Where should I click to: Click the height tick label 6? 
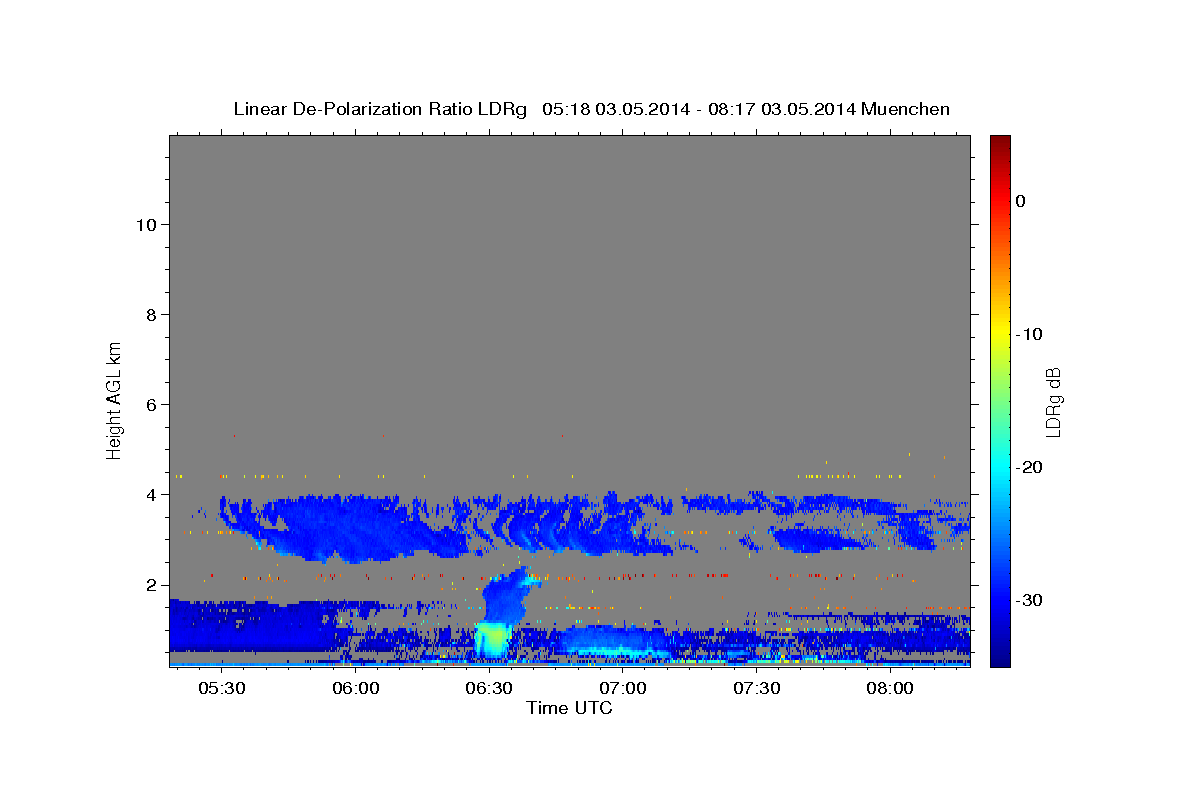[151, 405]
